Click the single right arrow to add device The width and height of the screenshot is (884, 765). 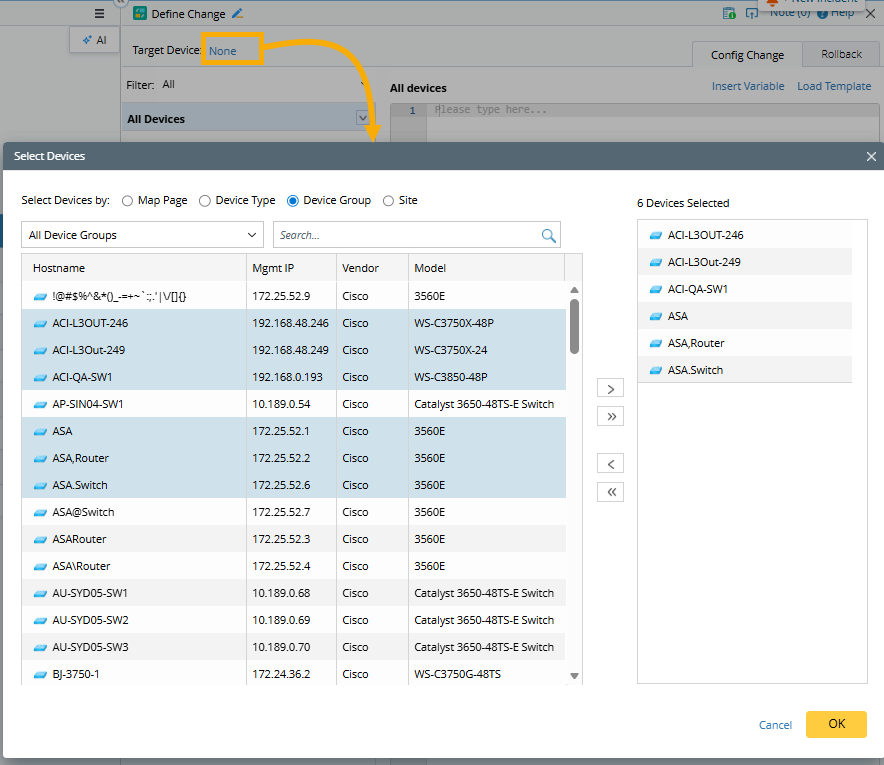610,388
